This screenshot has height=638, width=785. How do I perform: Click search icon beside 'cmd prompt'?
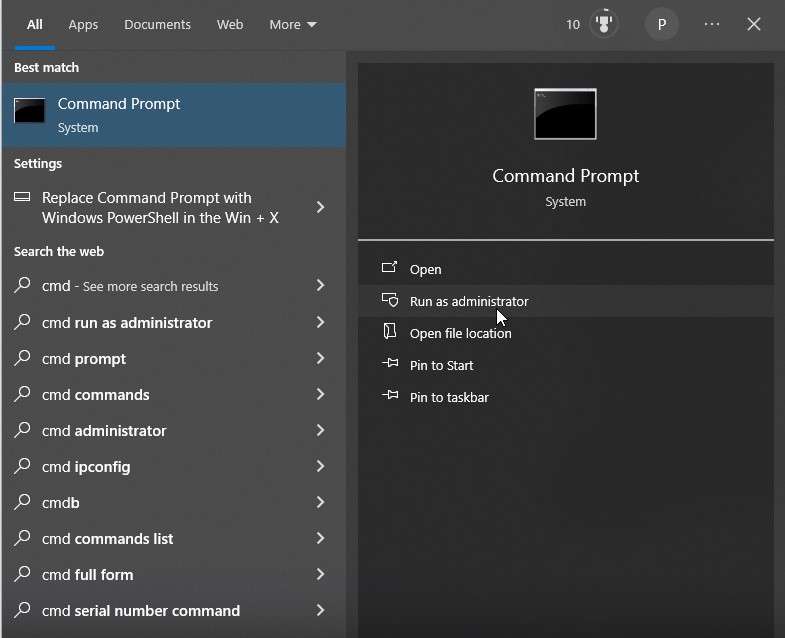click(x=22, y=358)
